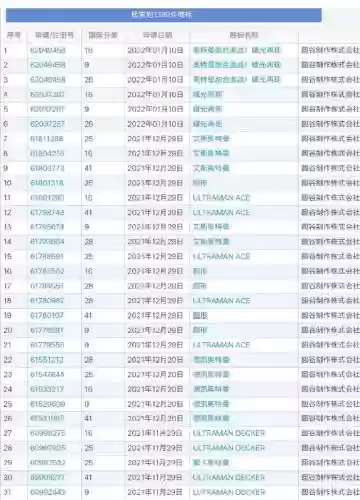Open the application number link in row 12

tap(47, 212)
